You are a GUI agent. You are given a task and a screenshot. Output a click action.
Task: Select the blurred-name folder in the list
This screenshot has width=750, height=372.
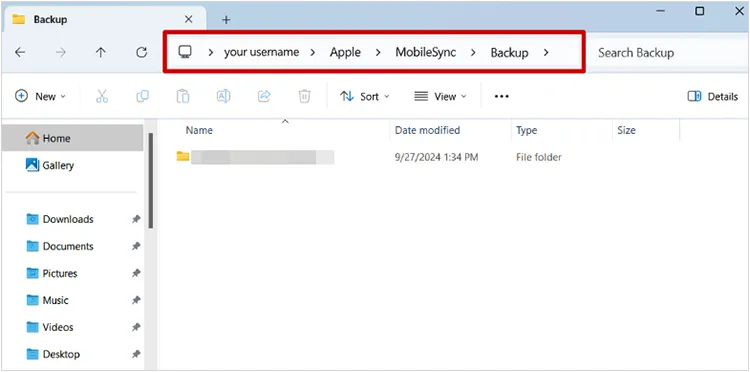click(x=255, y=157)
